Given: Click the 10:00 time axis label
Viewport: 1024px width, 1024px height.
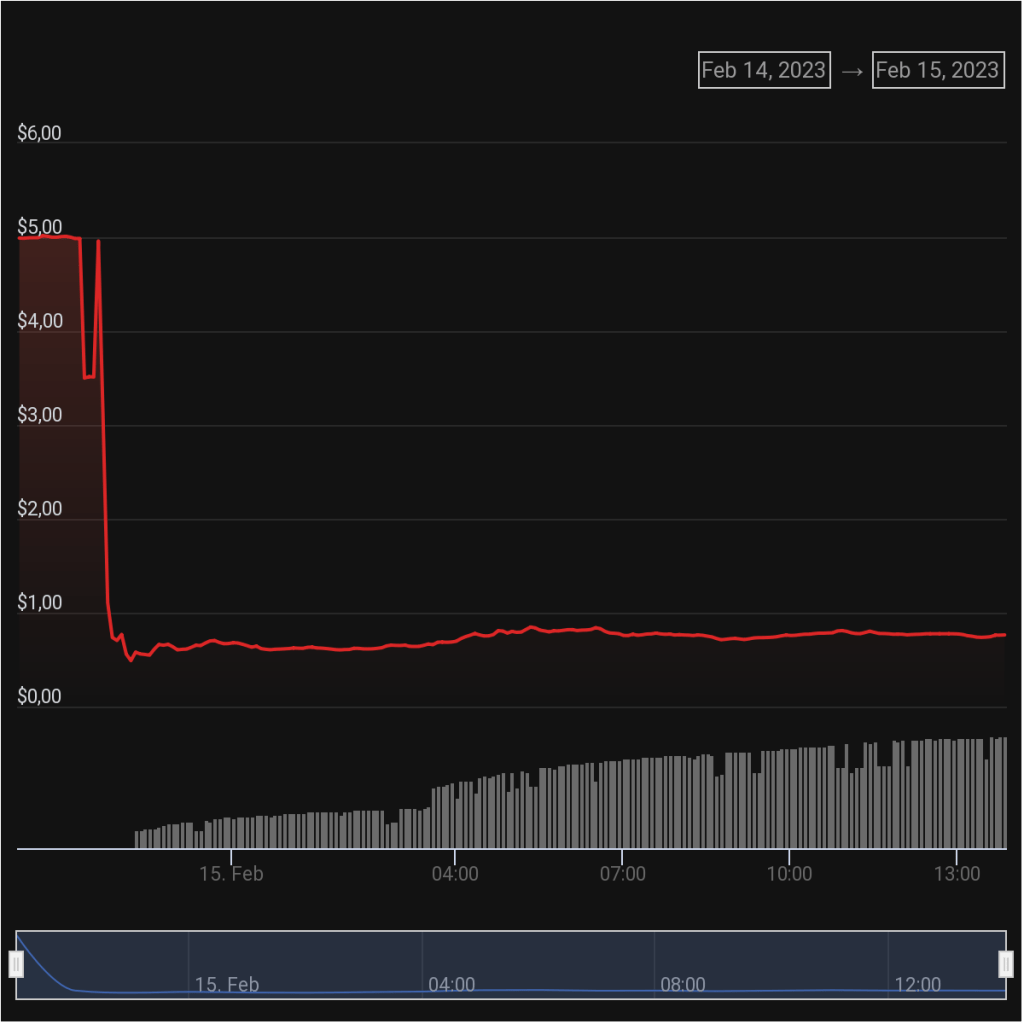Looking at the screenshot, I should tap(790, 874).
